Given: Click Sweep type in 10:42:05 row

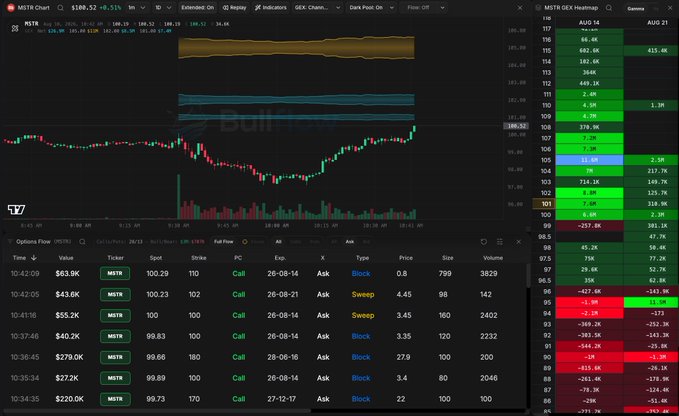Looking at the screenshot, I should click(363, 294).
